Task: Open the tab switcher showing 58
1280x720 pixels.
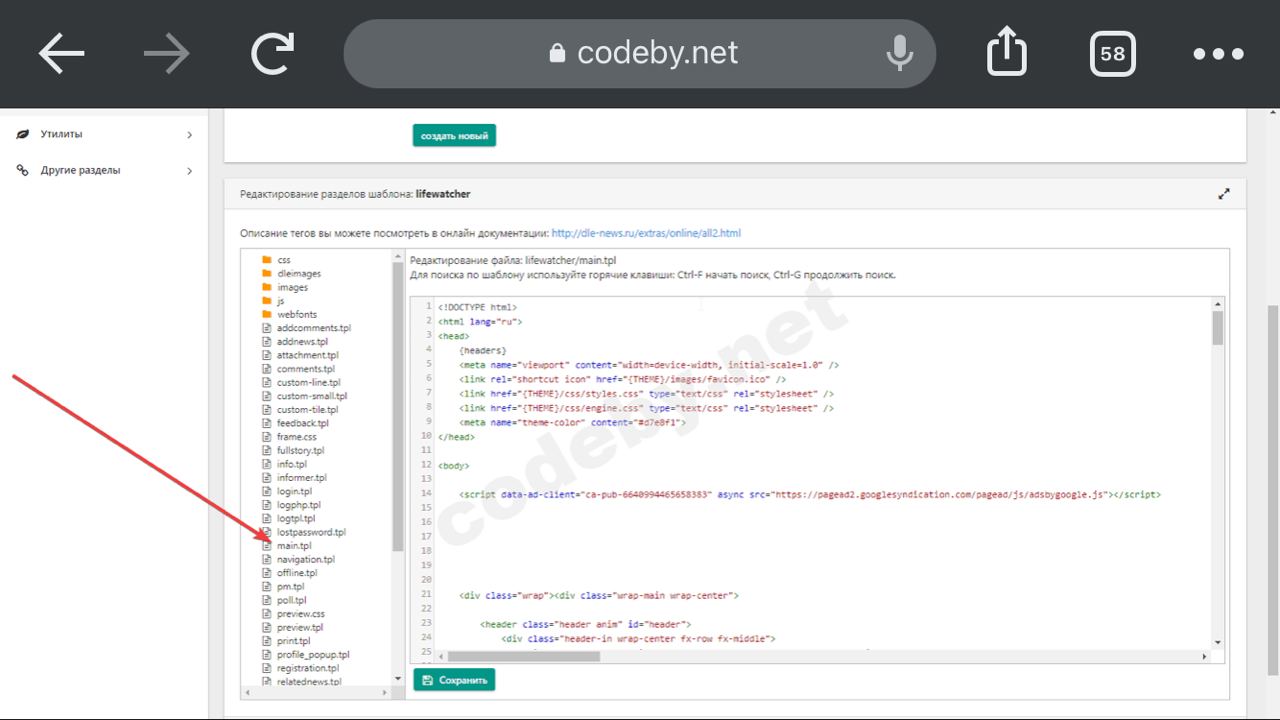Action: click(1112, 53)
